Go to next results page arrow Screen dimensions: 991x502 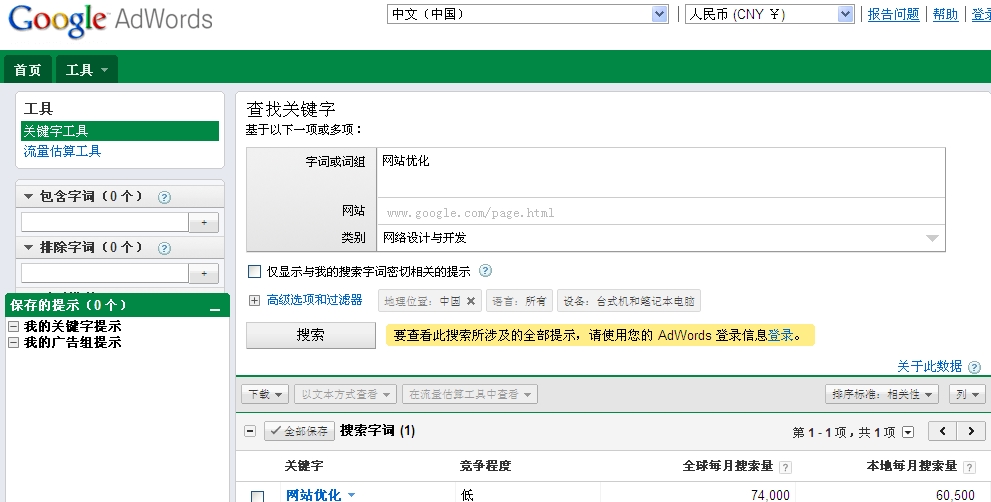pyautogui.click(x=970, y=431)
